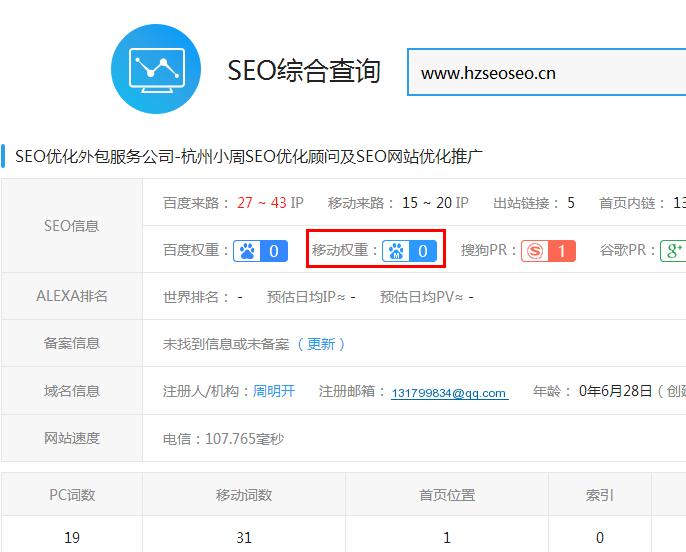Click the 出站链接 count 5
This screenshot has width=686, height=552.
pyautogui.click(x=571, y=203)
